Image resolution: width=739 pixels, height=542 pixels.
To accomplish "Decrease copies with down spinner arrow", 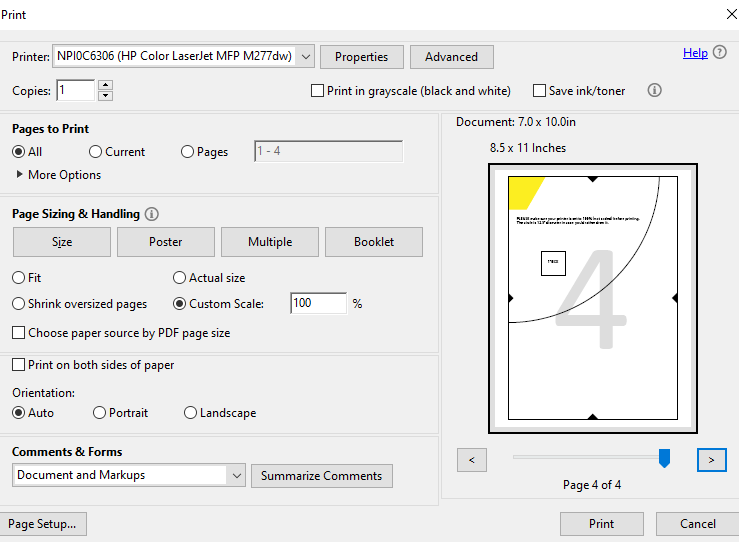I will click(x=106, y=96).
